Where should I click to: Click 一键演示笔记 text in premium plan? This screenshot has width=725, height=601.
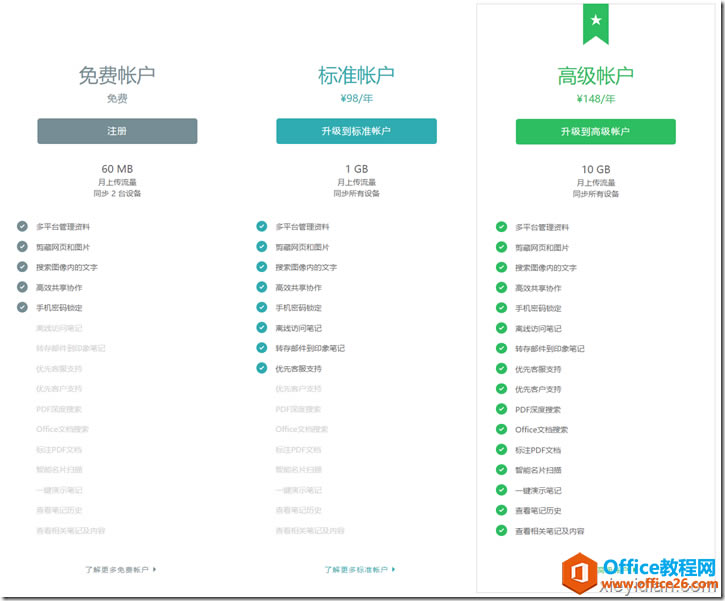pos(538,491)
